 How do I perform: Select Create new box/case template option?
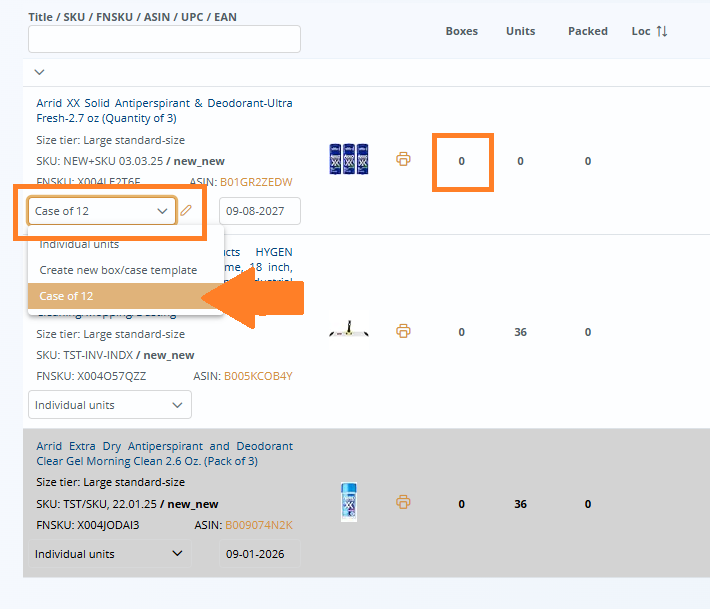[x=118, y=270]
